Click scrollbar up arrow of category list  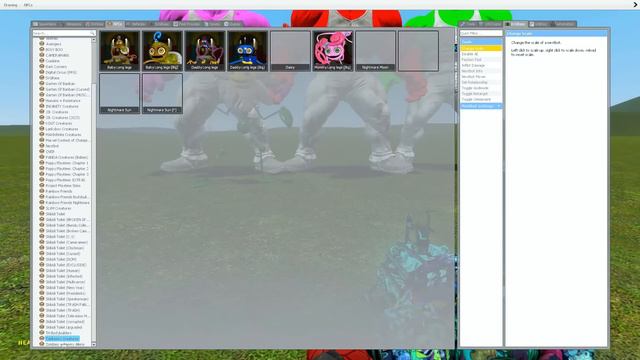[94, 40]
